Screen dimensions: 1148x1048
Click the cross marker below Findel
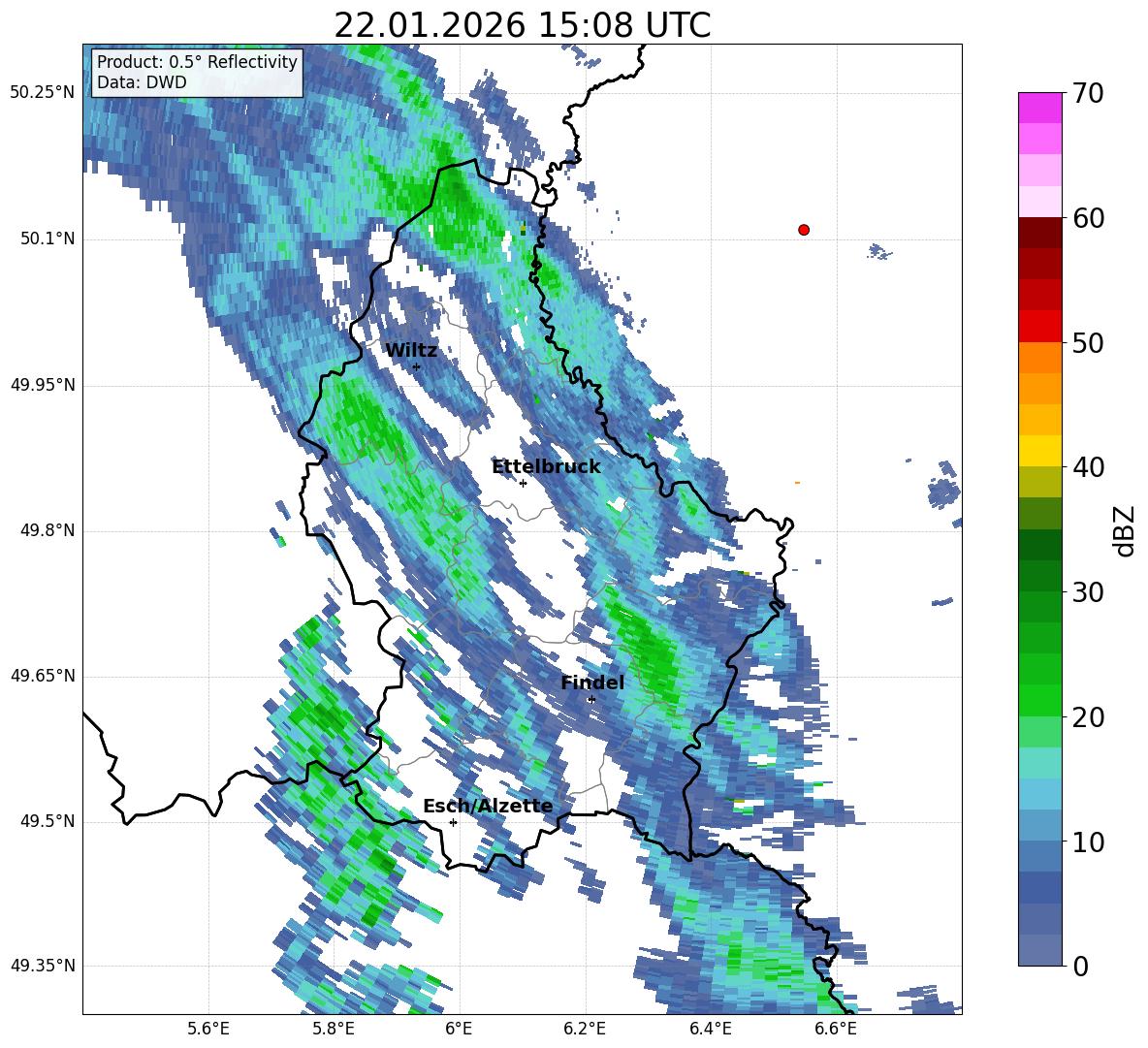pyautogui.click(x=591, y=700)
